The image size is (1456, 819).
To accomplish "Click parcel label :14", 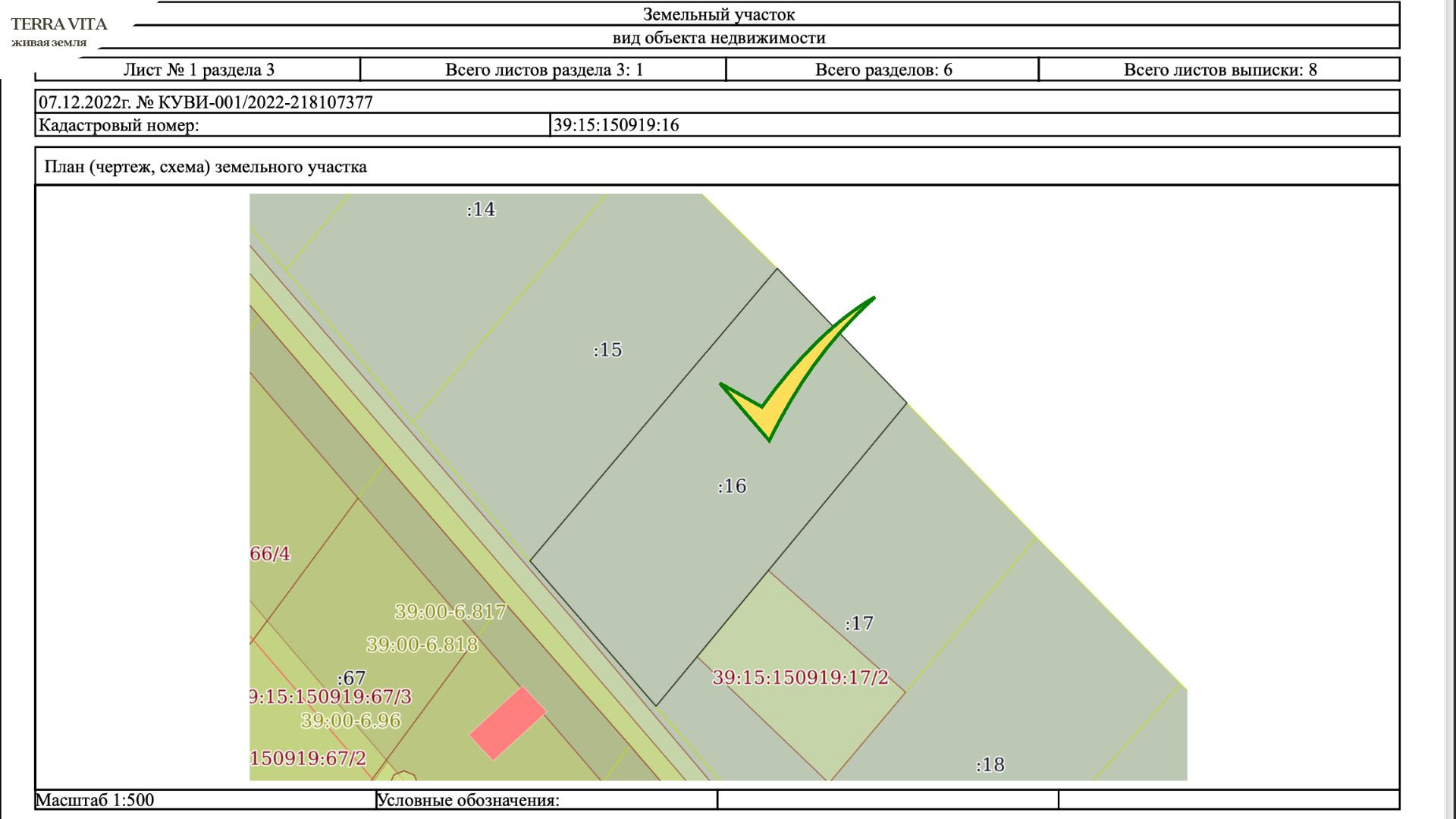I will coord(481,209).
